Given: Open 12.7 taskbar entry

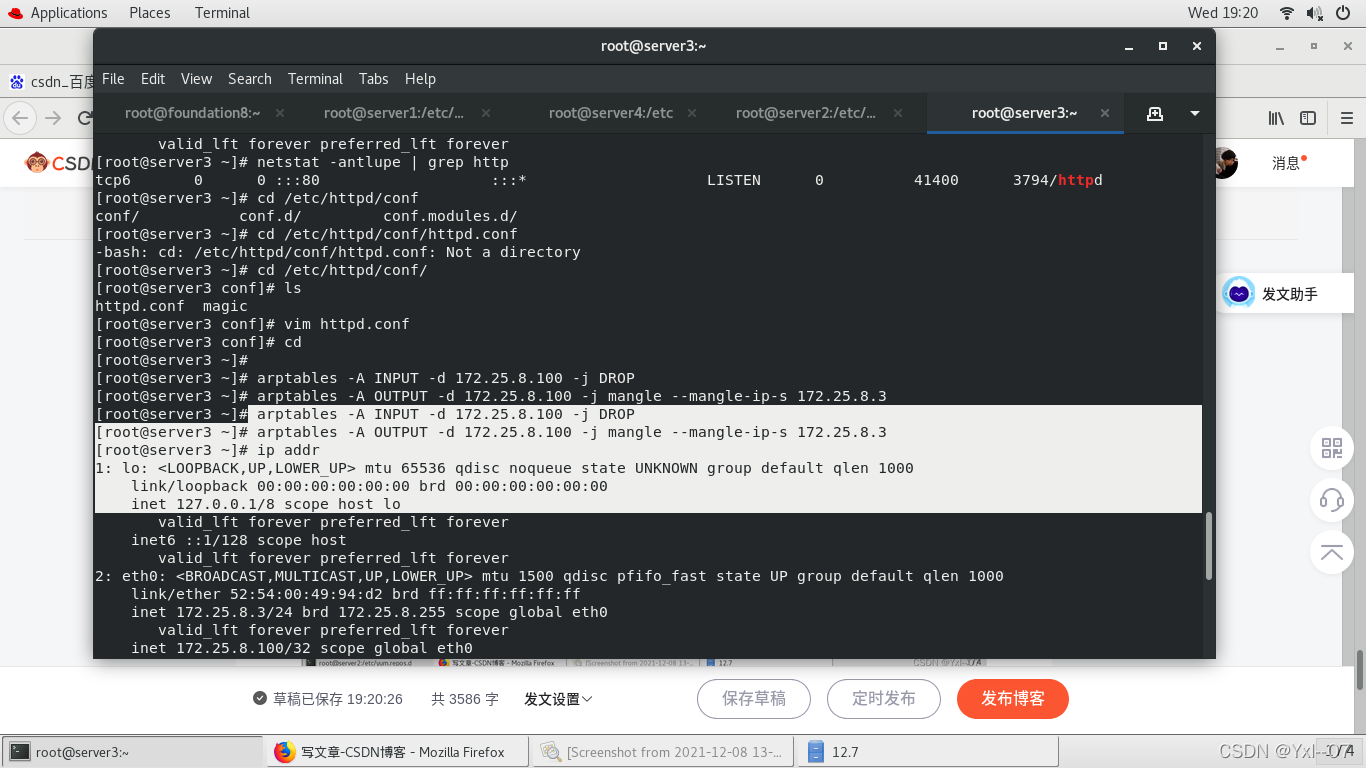Looking at the screenshot, I should (x=928, y=752).
